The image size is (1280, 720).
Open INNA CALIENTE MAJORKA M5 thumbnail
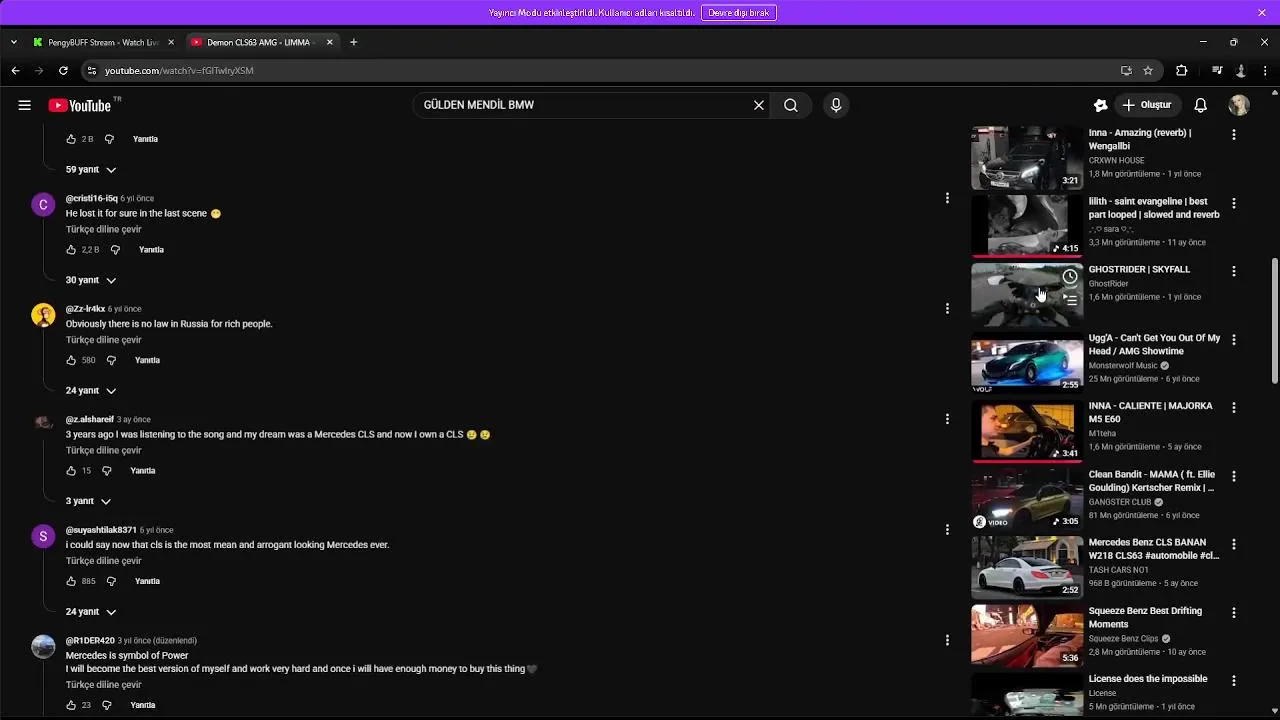(x=1027, y=431)
